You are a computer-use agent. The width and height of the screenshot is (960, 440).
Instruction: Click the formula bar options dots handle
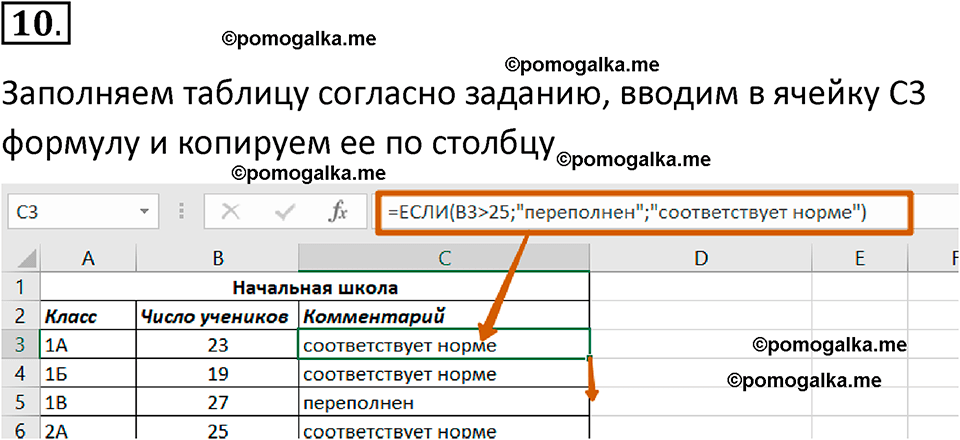click(181, 212)
